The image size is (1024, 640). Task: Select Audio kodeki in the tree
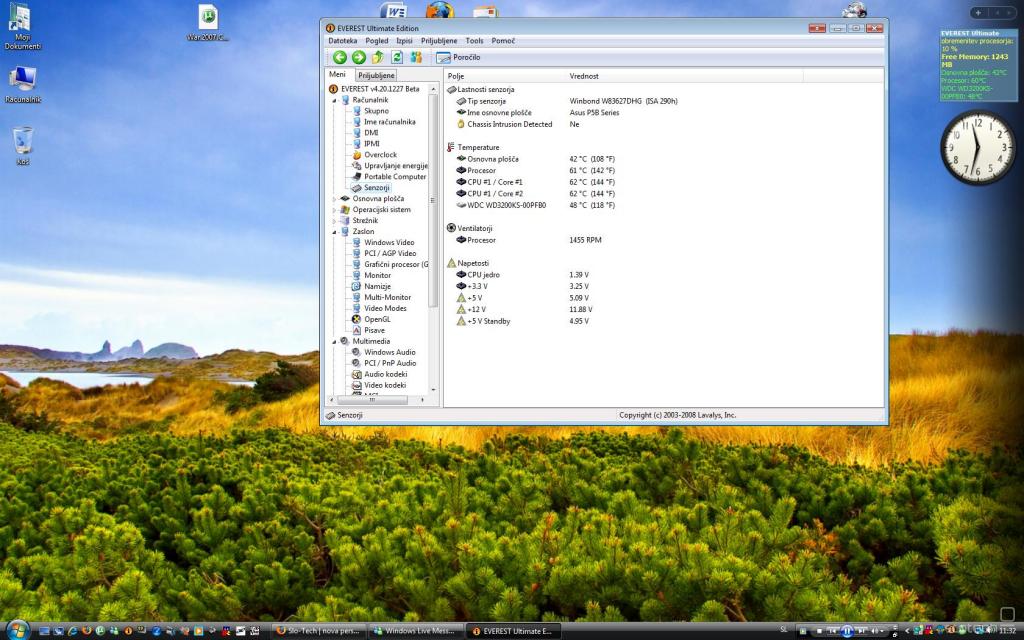380,375
